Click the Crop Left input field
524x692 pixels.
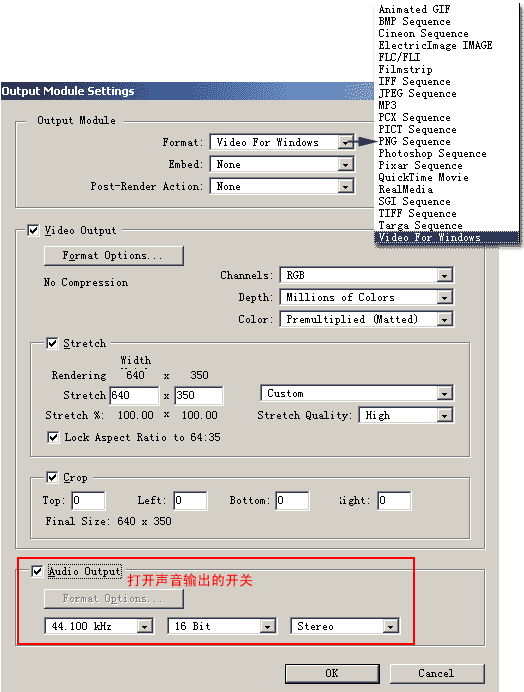pos(190,500)
